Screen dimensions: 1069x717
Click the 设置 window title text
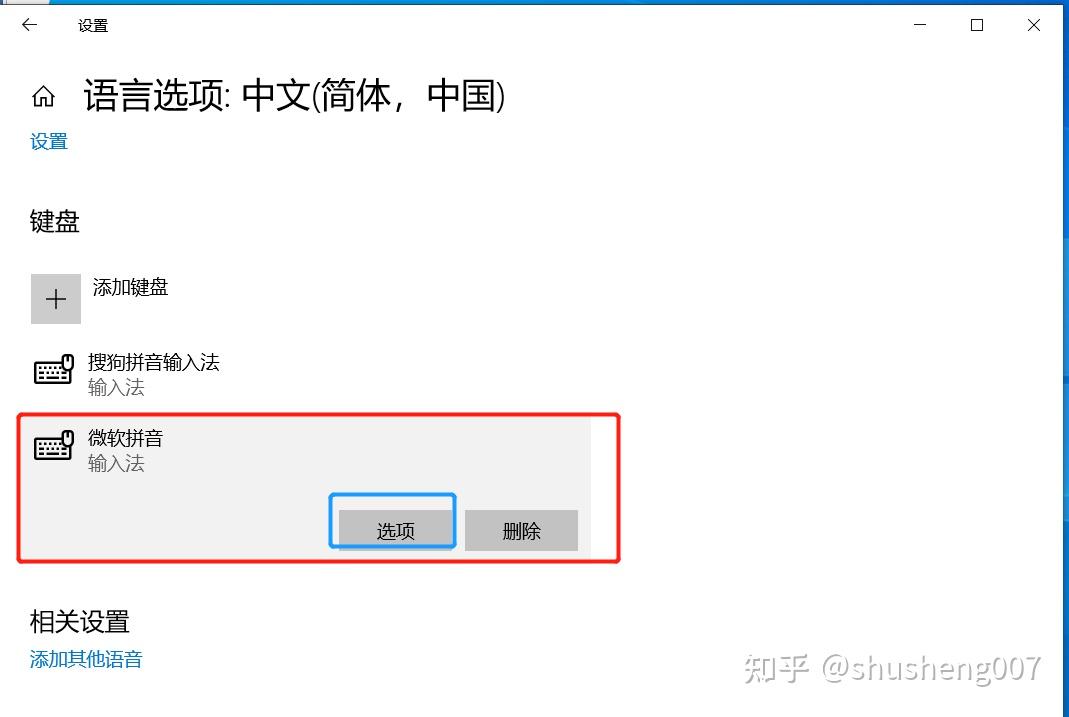point(93,26)
